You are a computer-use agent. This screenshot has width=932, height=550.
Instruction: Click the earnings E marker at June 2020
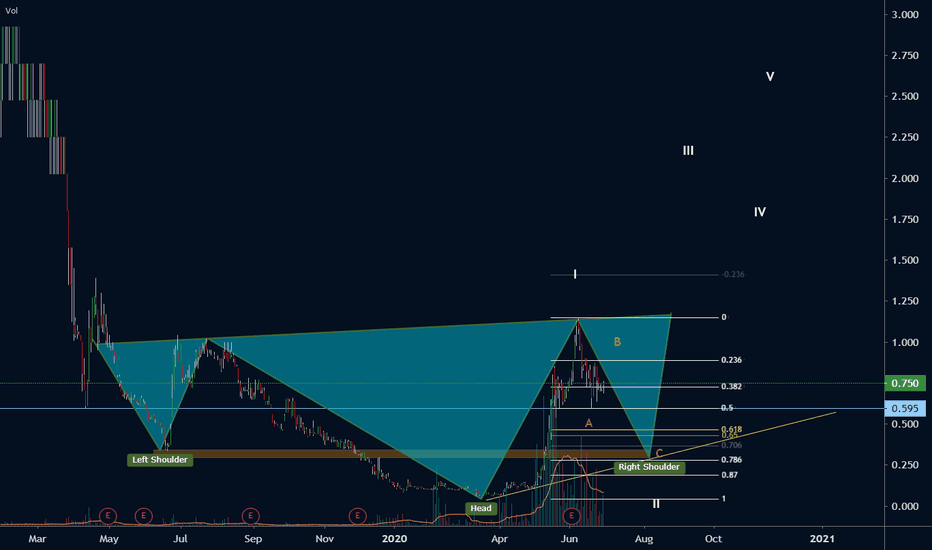571,516
